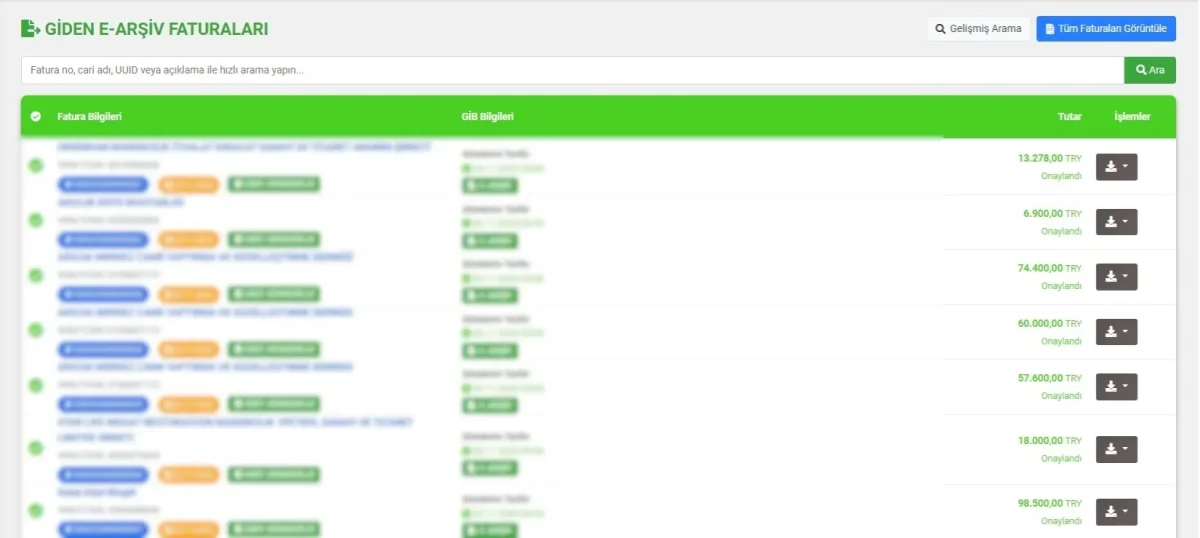Click the GİB Bilgileri column header

tap(487, 117)
